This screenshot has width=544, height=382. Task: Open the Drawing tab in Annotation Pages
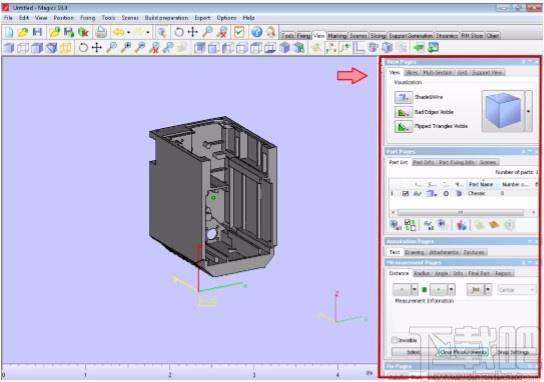coord(414,252)
